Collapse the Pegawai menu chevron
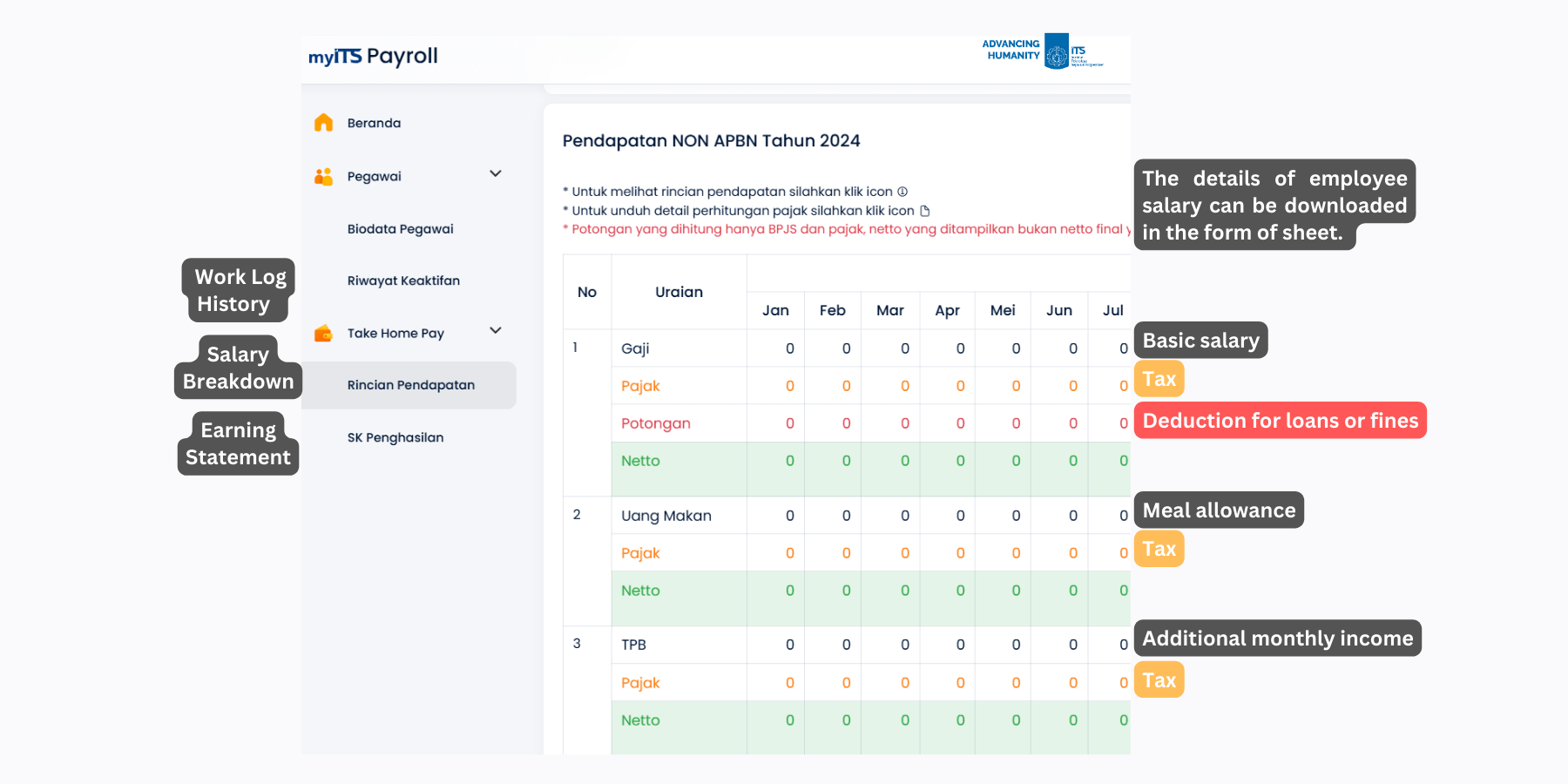 (x=496, y=174)
